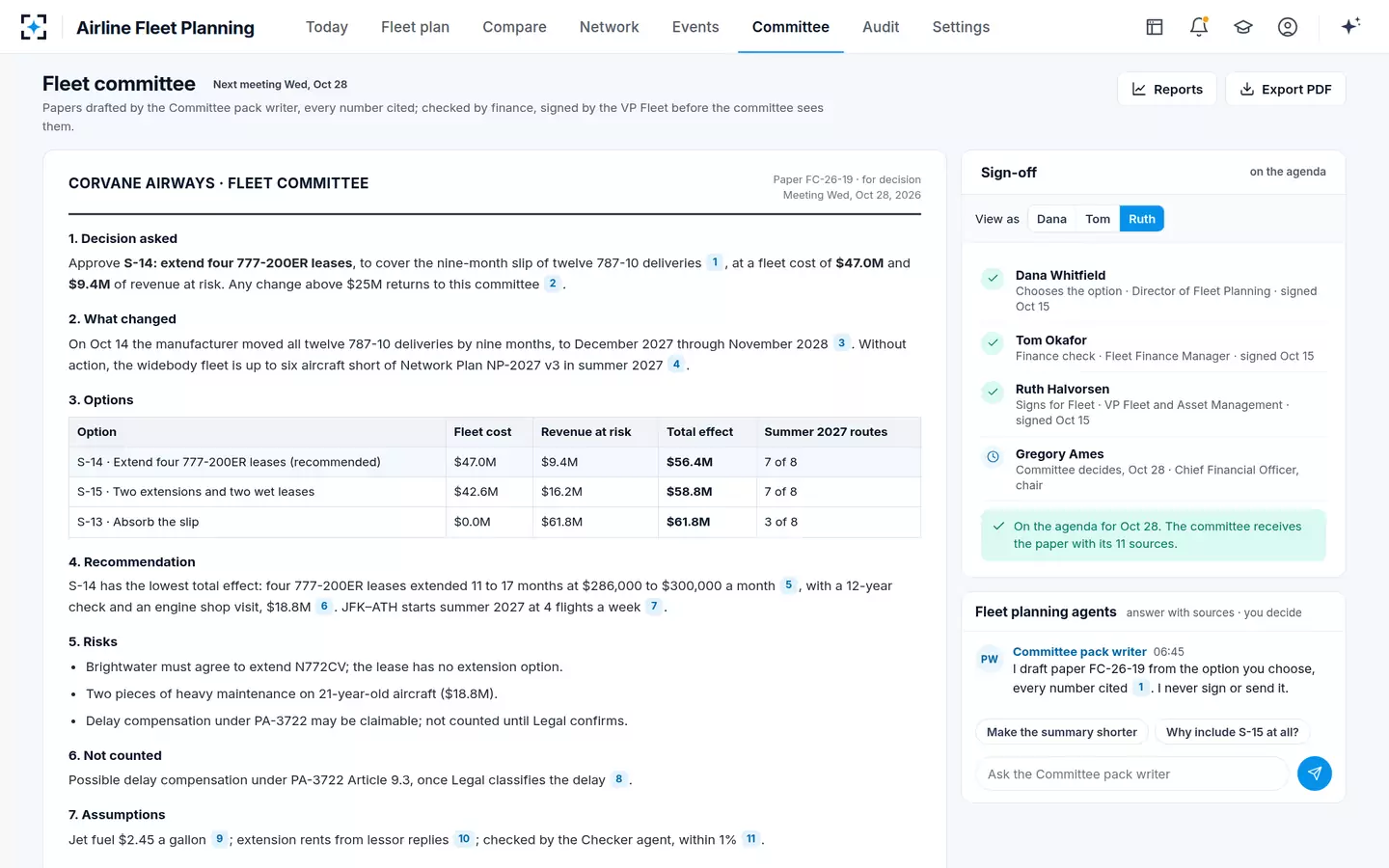Open citation 5 after '$300,000 a month'
1389x868 pixels.
tap(788, 585)
